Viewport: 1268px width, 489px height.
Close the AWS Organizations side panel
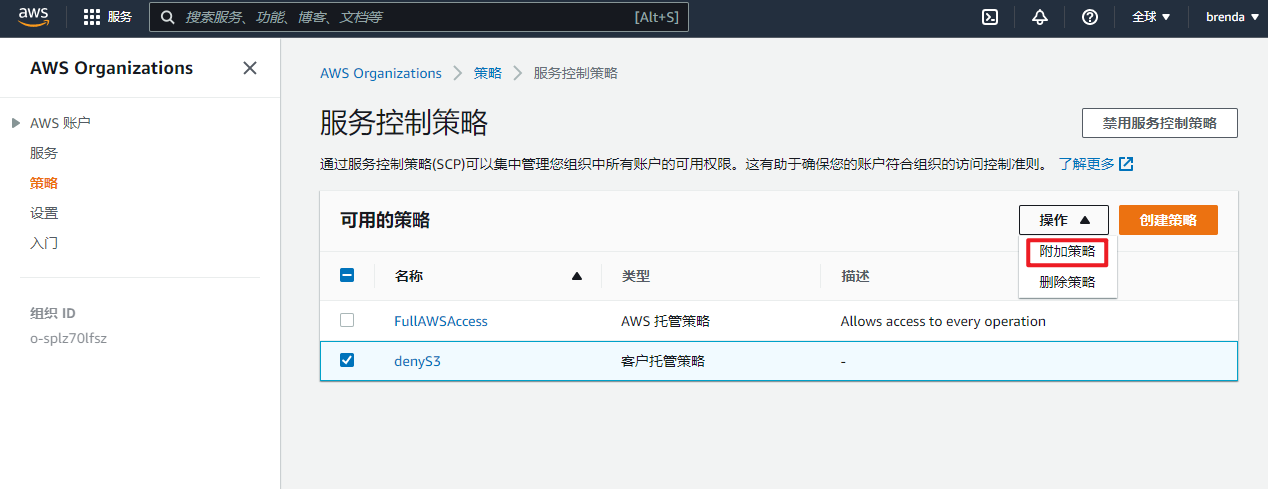(250, 68)
